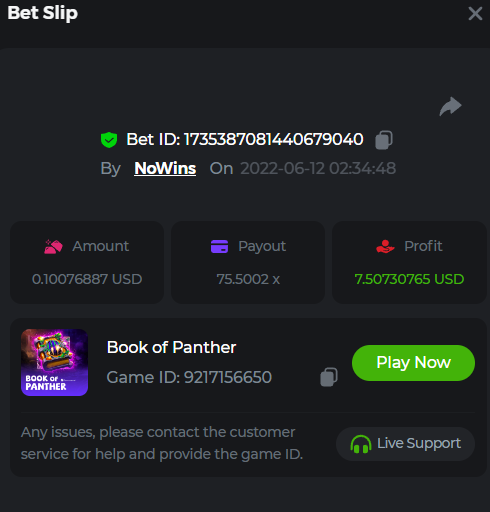This screenshot has width=490, height=512.
Task: Click the purple Payout card icon
Action: [x=219, y=246]
